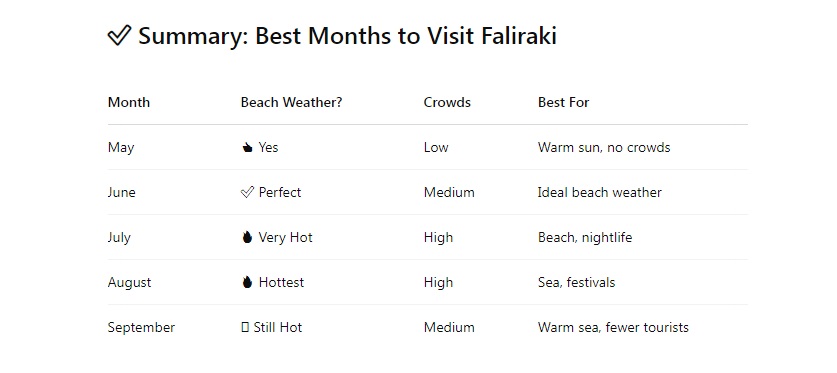
Task: Click Warm sea, fewer tourists text
Action: pos(613,327)
